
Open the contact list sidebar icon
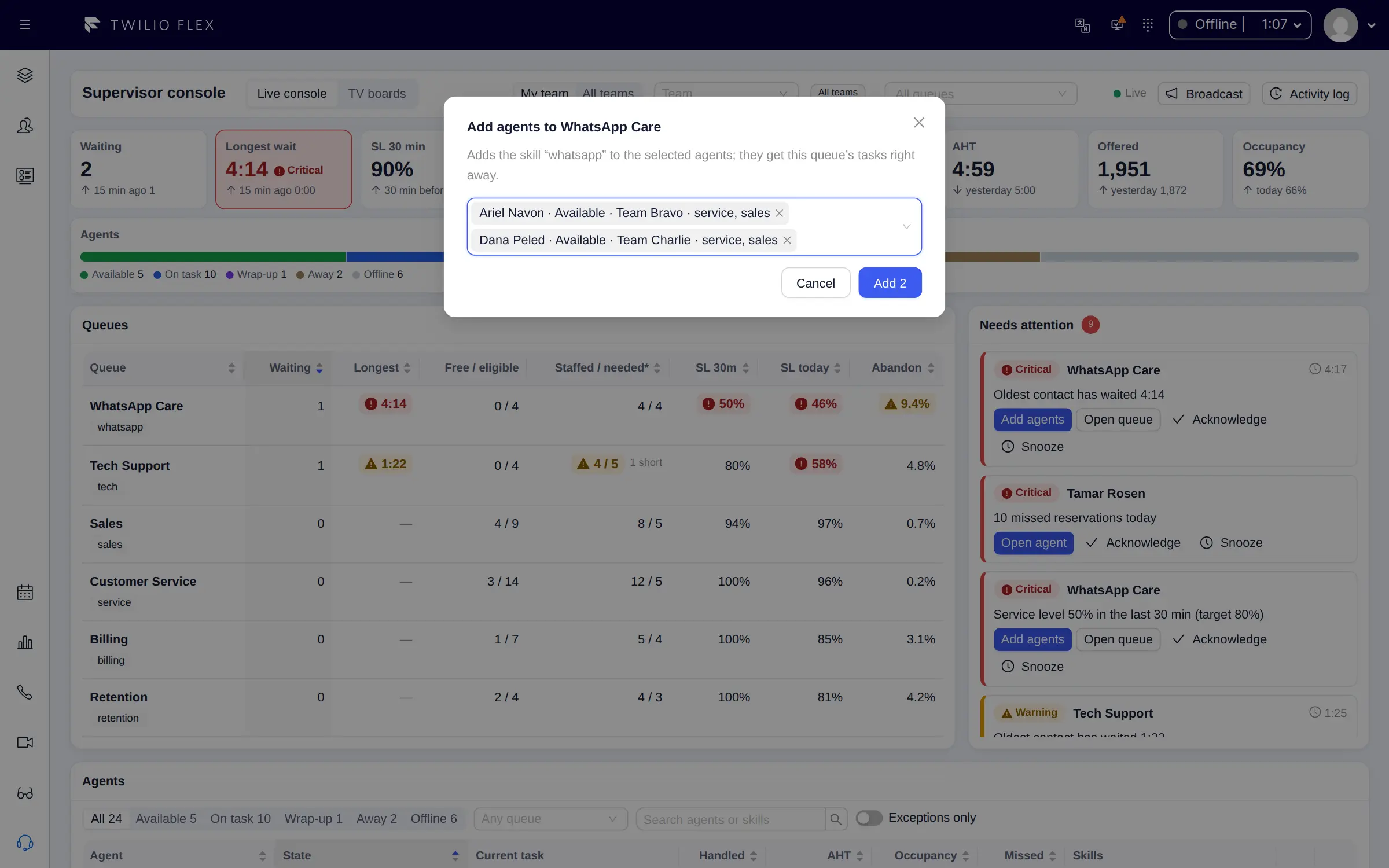click(25, 176)
